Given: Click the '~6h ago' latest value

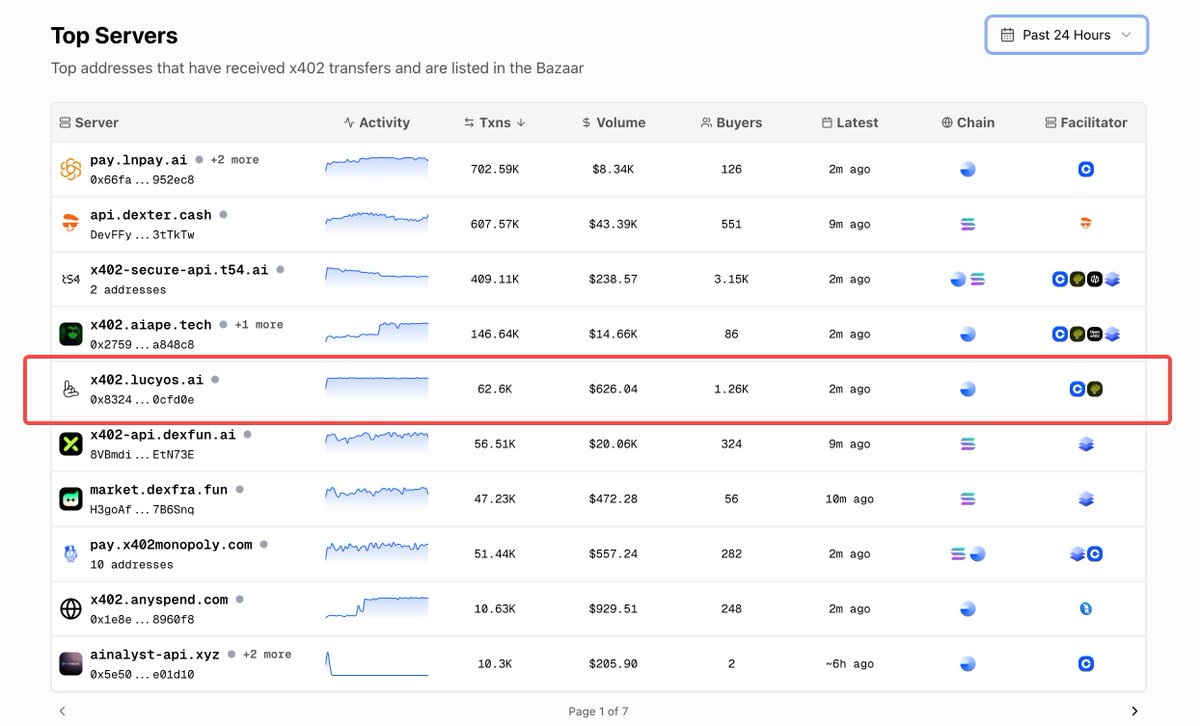Looking at the screenshot, I should tap(849, 663).
